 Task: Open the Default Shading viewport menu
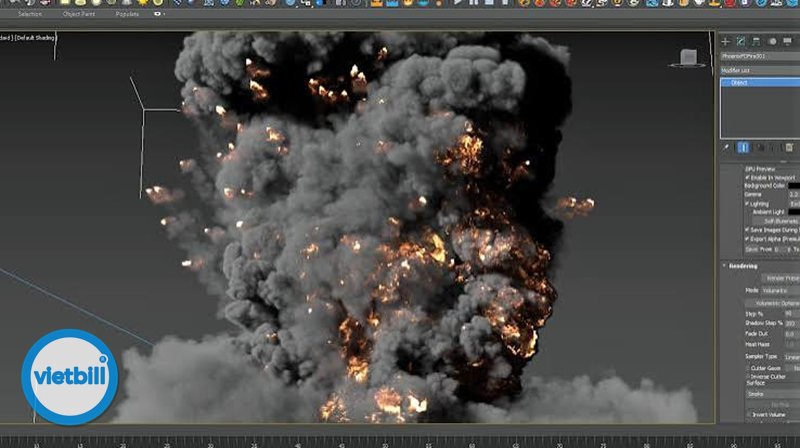pos(34,37)
